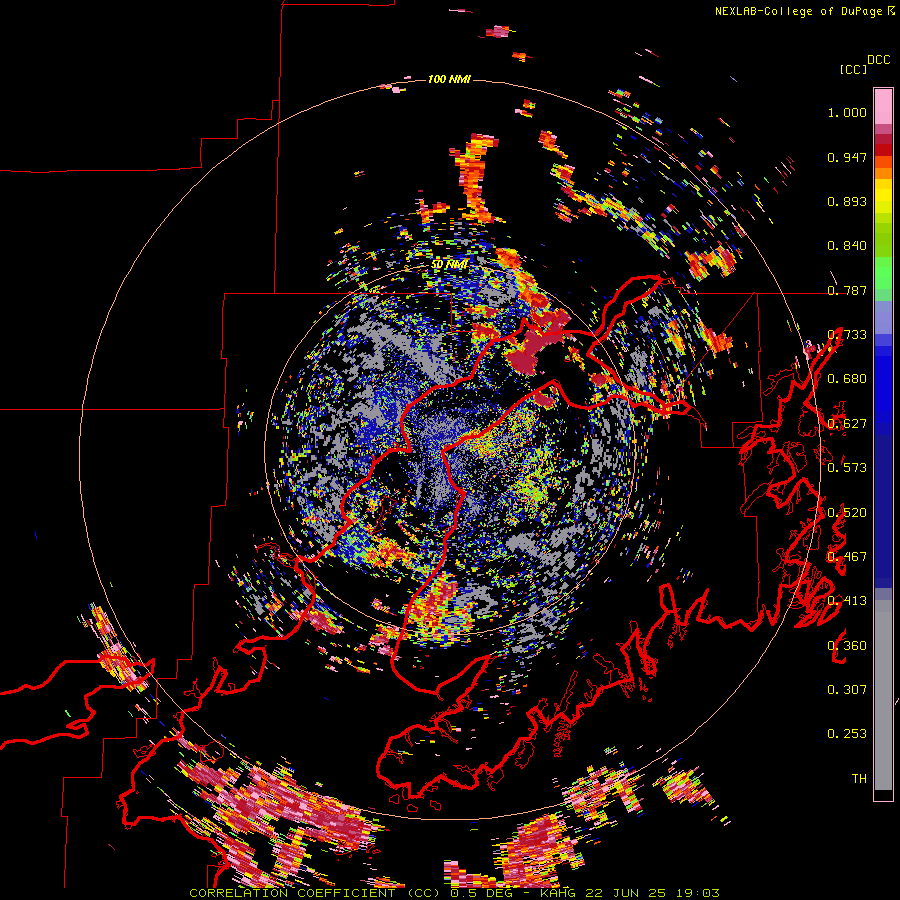Click the 0.840 legend value
The height and width of the screenshot is (900, 900).
847,246
